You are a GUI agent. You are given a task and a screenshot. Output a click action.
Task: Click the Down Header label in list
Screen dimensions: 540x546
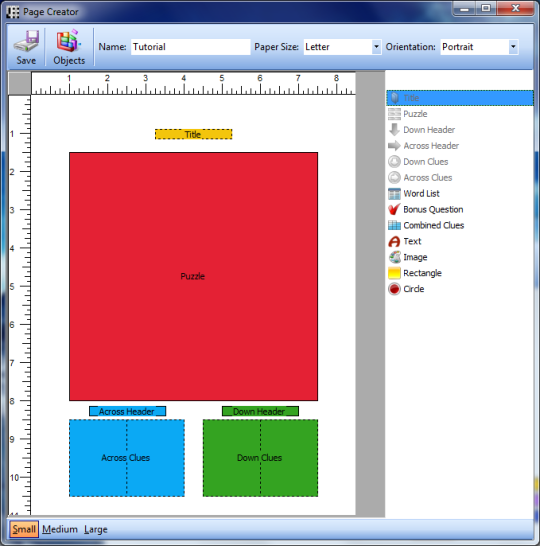coord(429,130)
